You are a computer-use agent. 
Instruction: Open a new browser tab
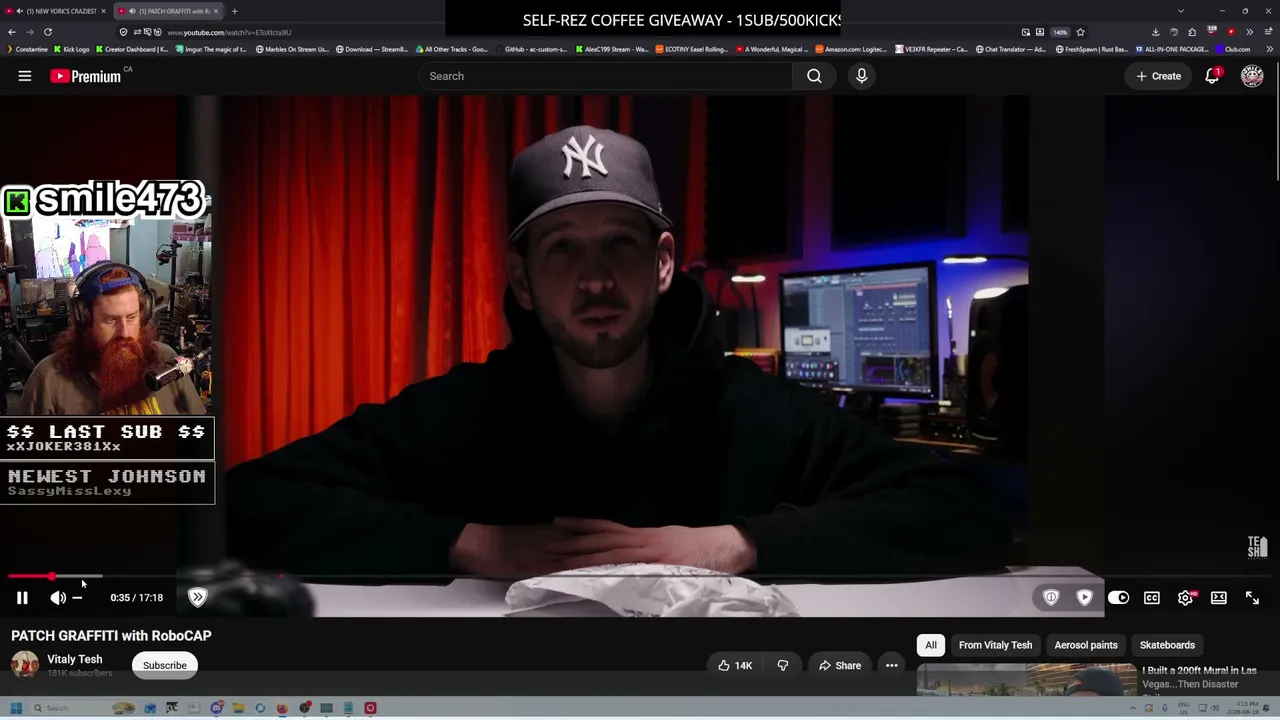234,11
